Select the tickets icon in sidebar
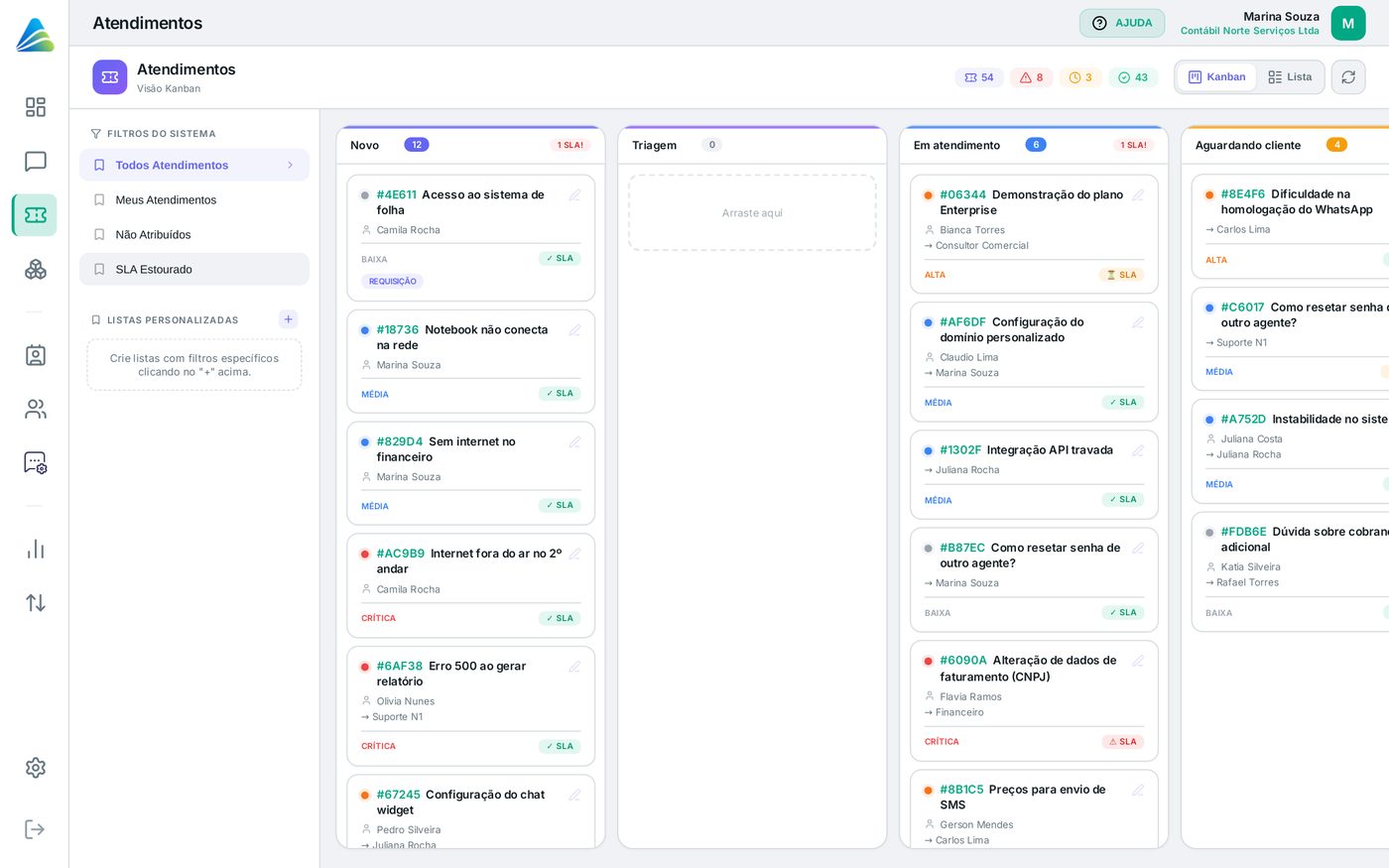This screenshot has height=868, width=1389. click(x=36, y=215)
